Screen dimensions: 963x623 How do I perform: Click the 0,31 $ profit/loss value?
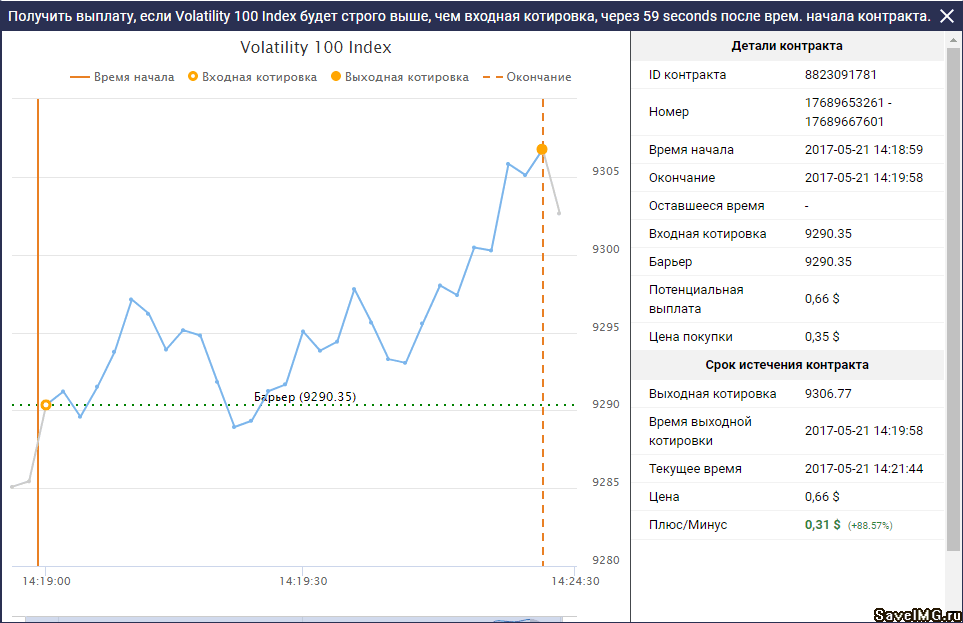coord(823,525)
